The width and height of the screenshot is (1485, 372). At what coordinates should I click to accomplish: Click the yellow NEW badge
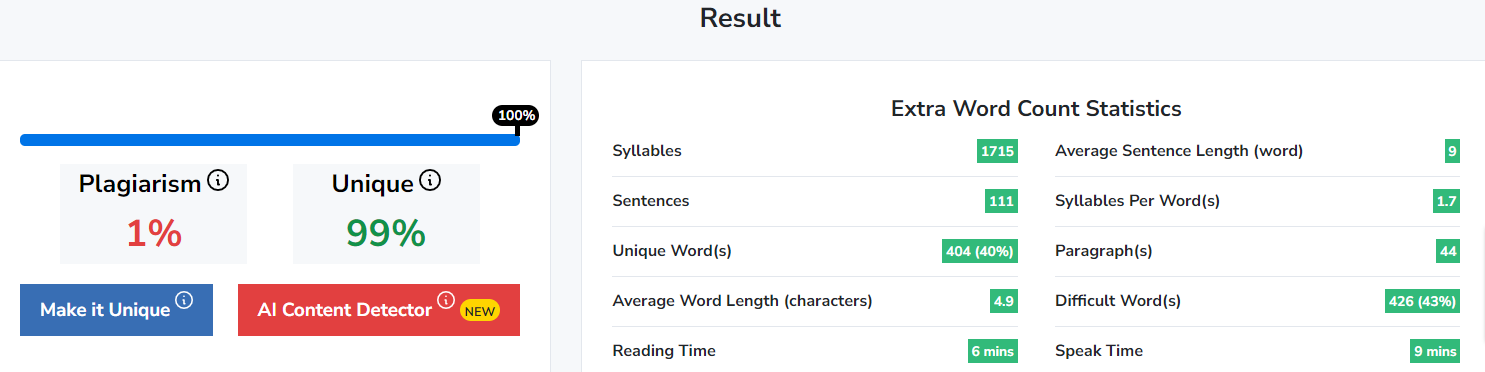[x=480, y=311]
